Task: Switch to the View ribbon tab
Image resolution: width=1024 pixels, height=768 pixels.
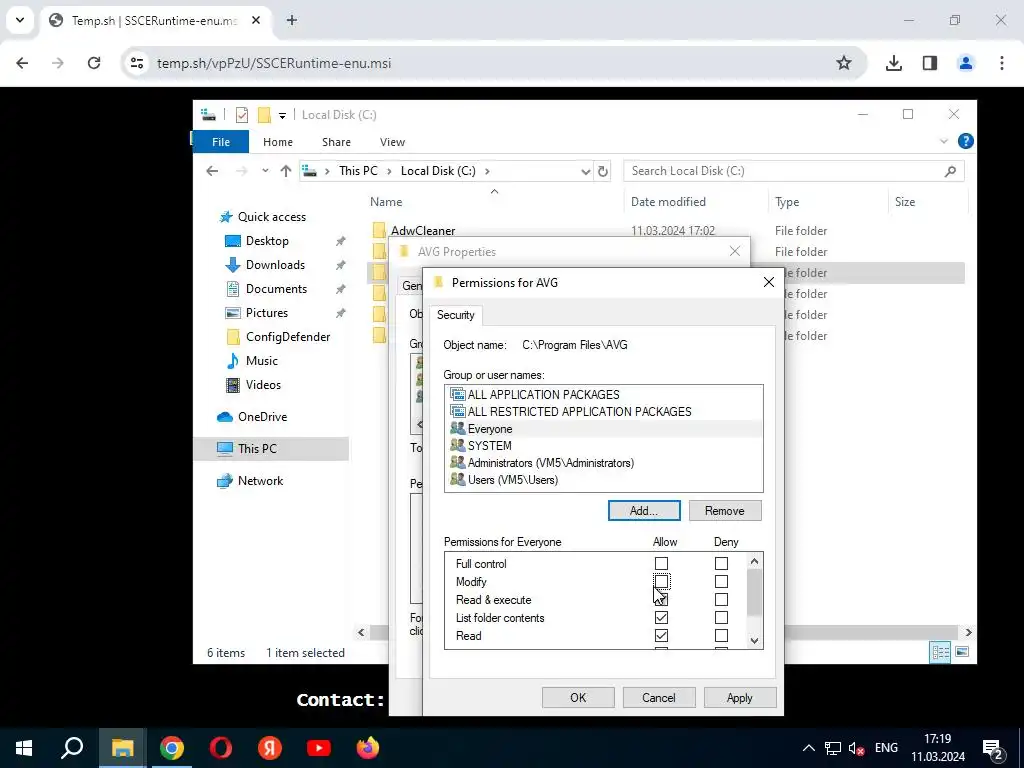Action: pyautogui.click(x=392, y=142)
